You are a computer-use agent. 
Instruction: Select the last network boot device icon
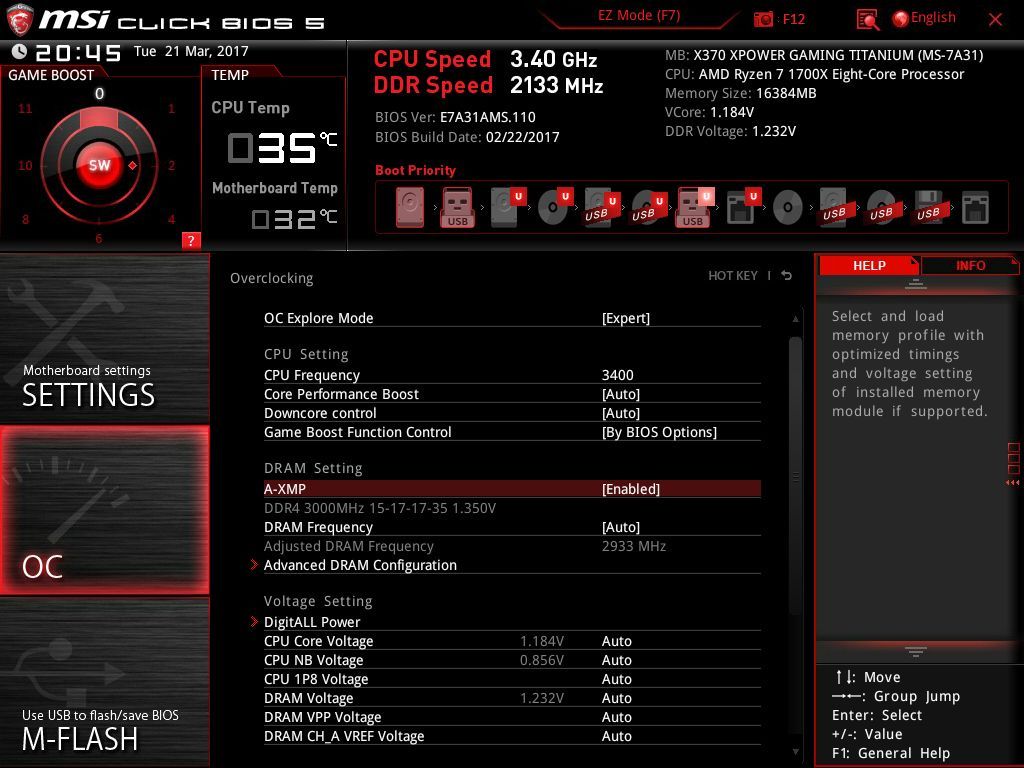pyautogui.click(x=975, y=207)
